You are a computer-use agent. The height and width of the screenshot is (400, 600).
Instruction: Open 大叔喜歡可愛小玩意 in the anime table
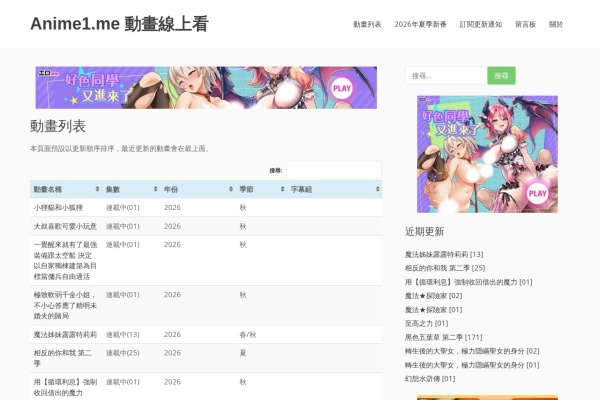point(65,226)
